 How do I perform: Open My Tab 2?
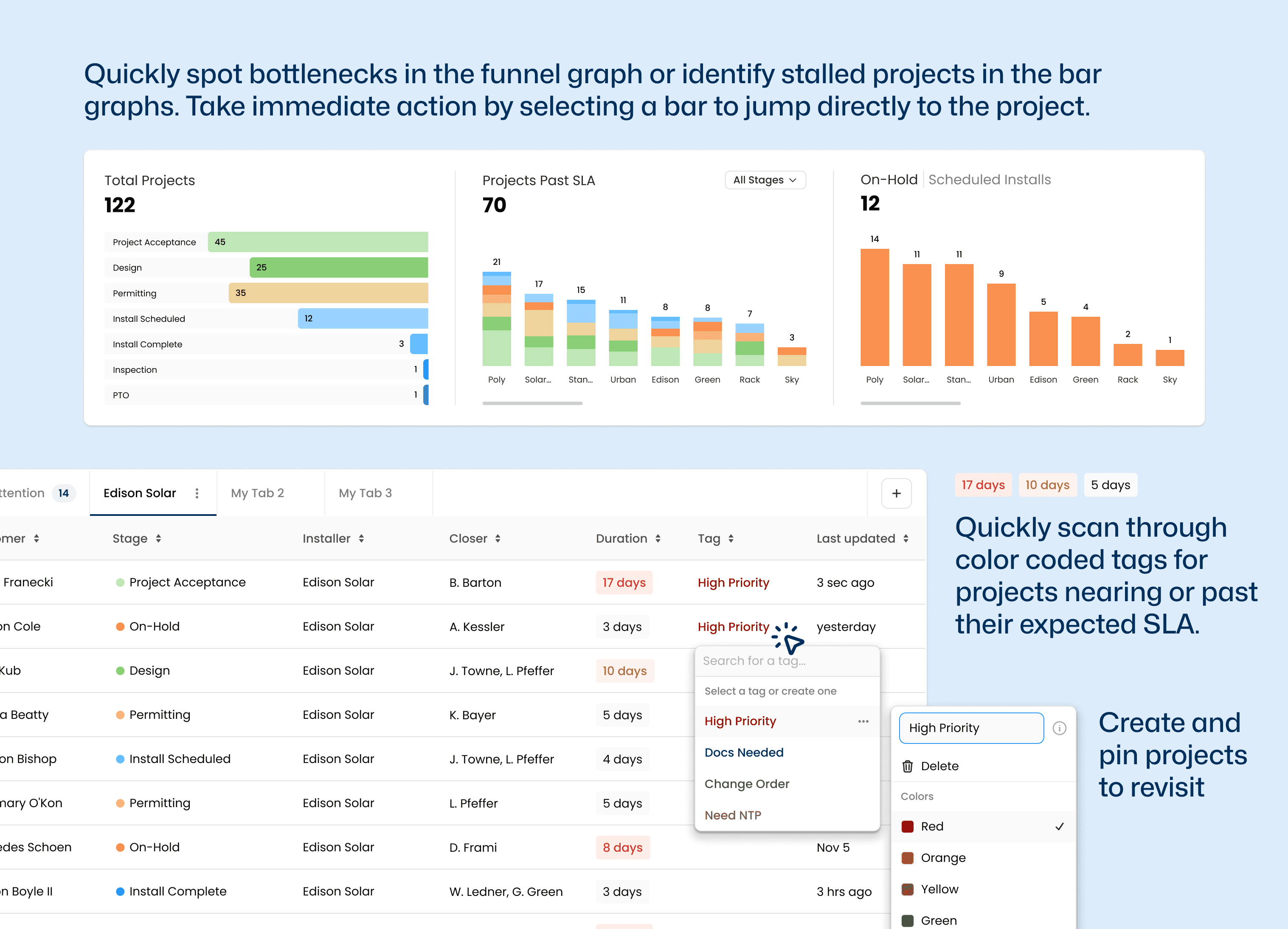coord(257,493)
